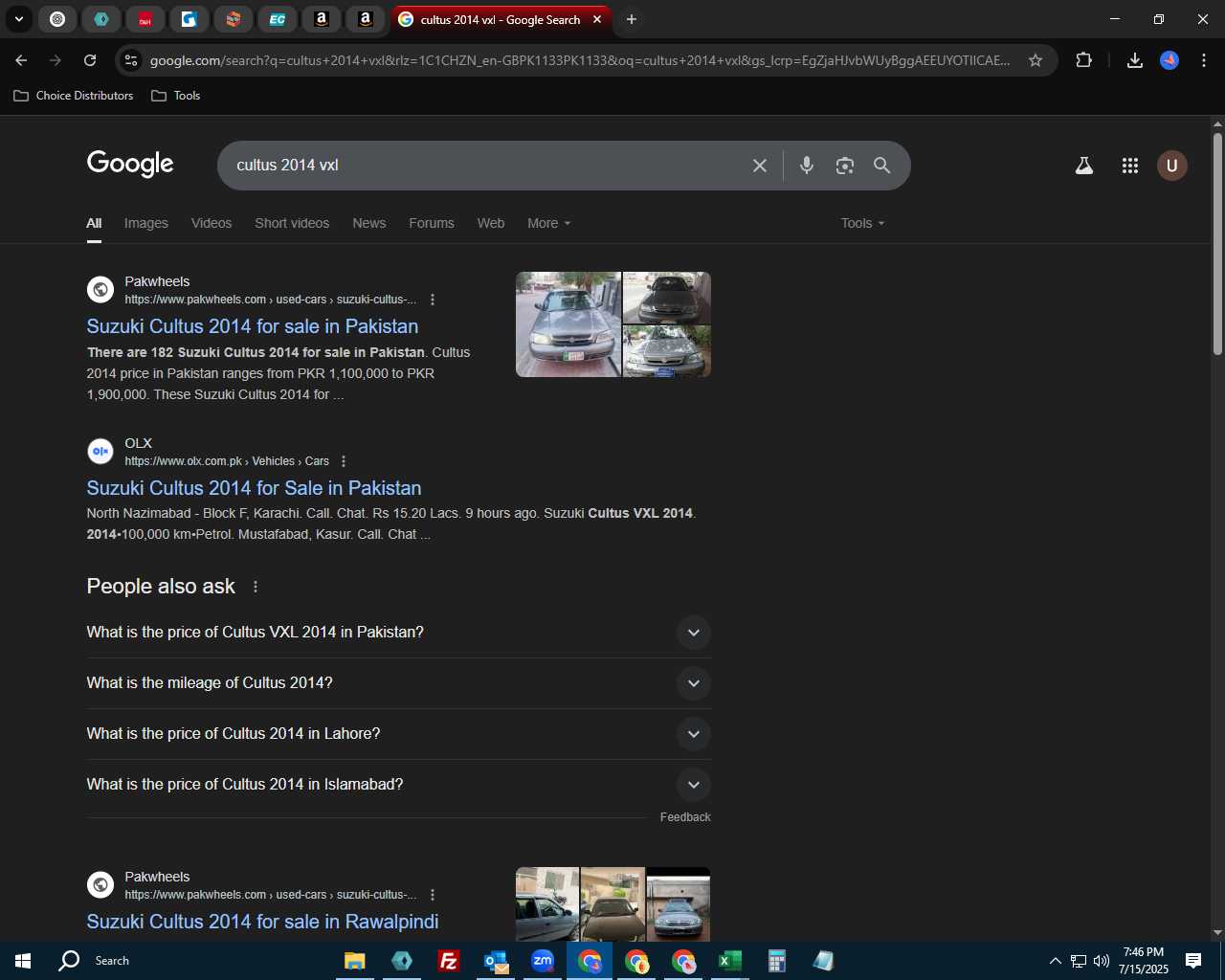The image size is (1225, 980).
Task: Click the page vertical scrollbar
Action: (1217, 244)
